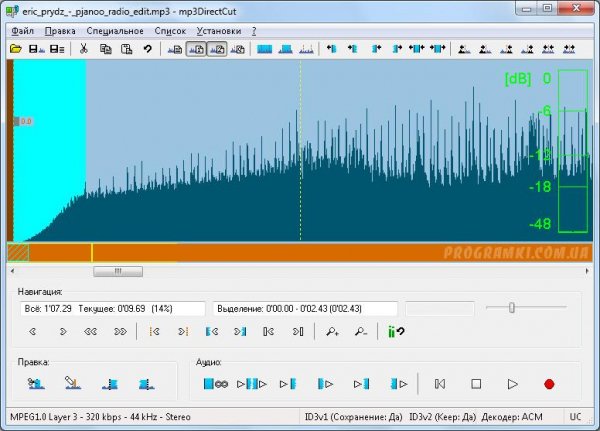
Task: Click the scrollbar left arrow below waveform
Action: point(12,271)
